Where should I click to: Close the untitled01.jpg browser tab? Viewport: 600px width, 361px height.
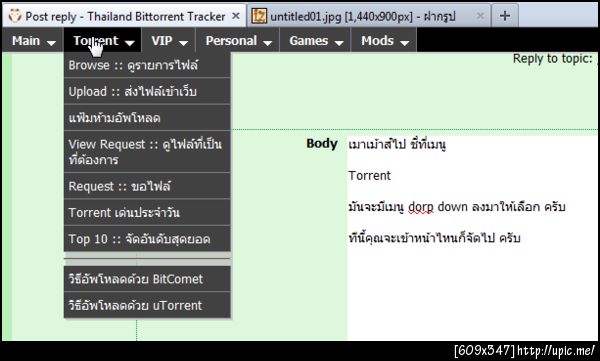point(480,16)
